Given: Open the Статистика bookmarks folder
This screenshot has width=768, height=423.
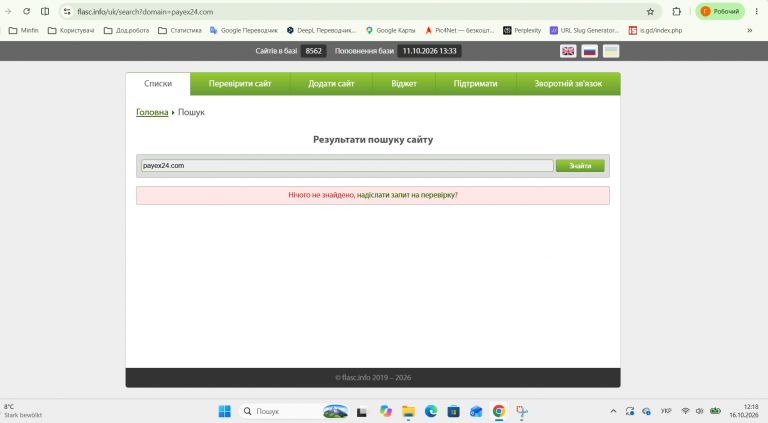Looking at the screenshot, I should click(180, 30).
